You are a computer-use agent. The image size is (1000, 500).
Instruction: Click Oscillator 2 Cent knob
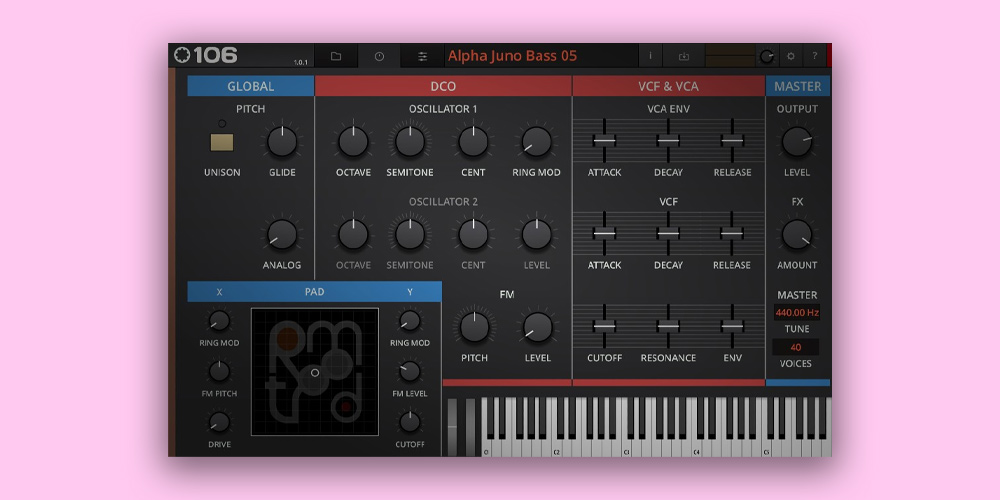pyautogui.click(x=473, y=235)
